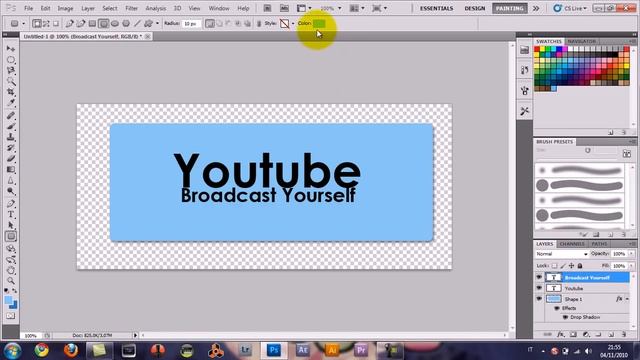Viewport: 640px width, 360px height.
Task: Select the Eraser tool
Action: pyautogui.click(x=11, y=158)
